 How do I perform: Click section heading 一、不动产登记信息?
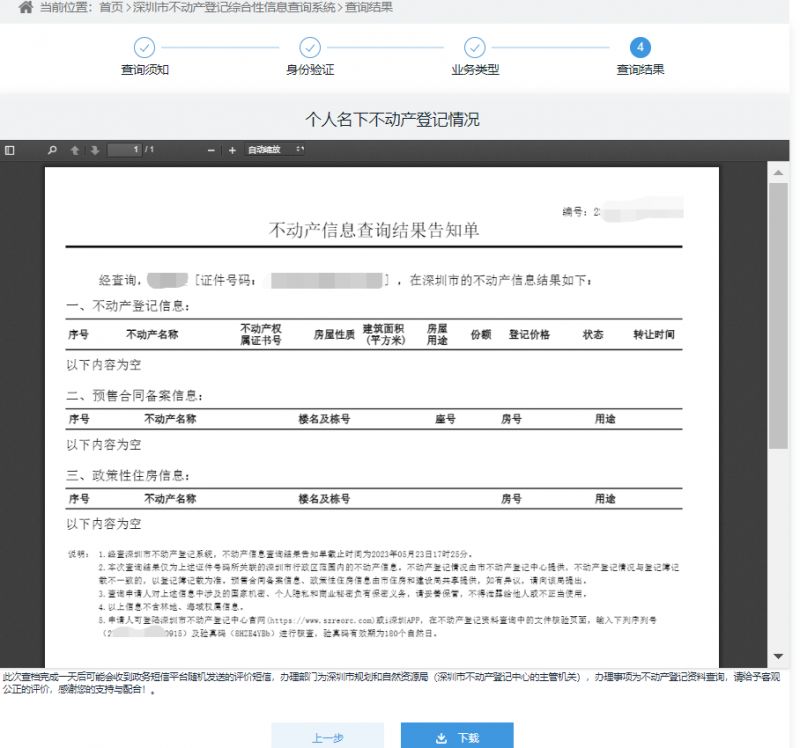128,306
